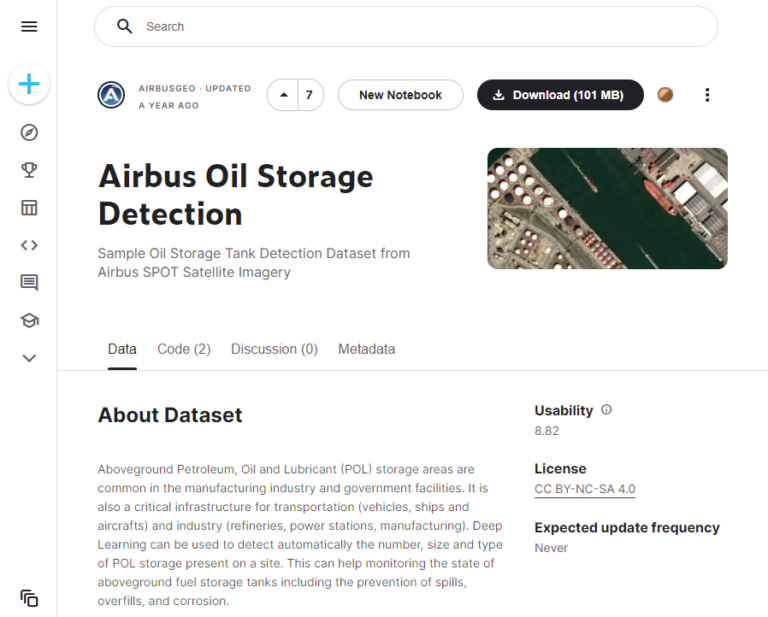The height and width of the screenshot is (617, 768).
Task: Open the CC BY-NC-SA 4.0 license link
Action: coord(585,489)
